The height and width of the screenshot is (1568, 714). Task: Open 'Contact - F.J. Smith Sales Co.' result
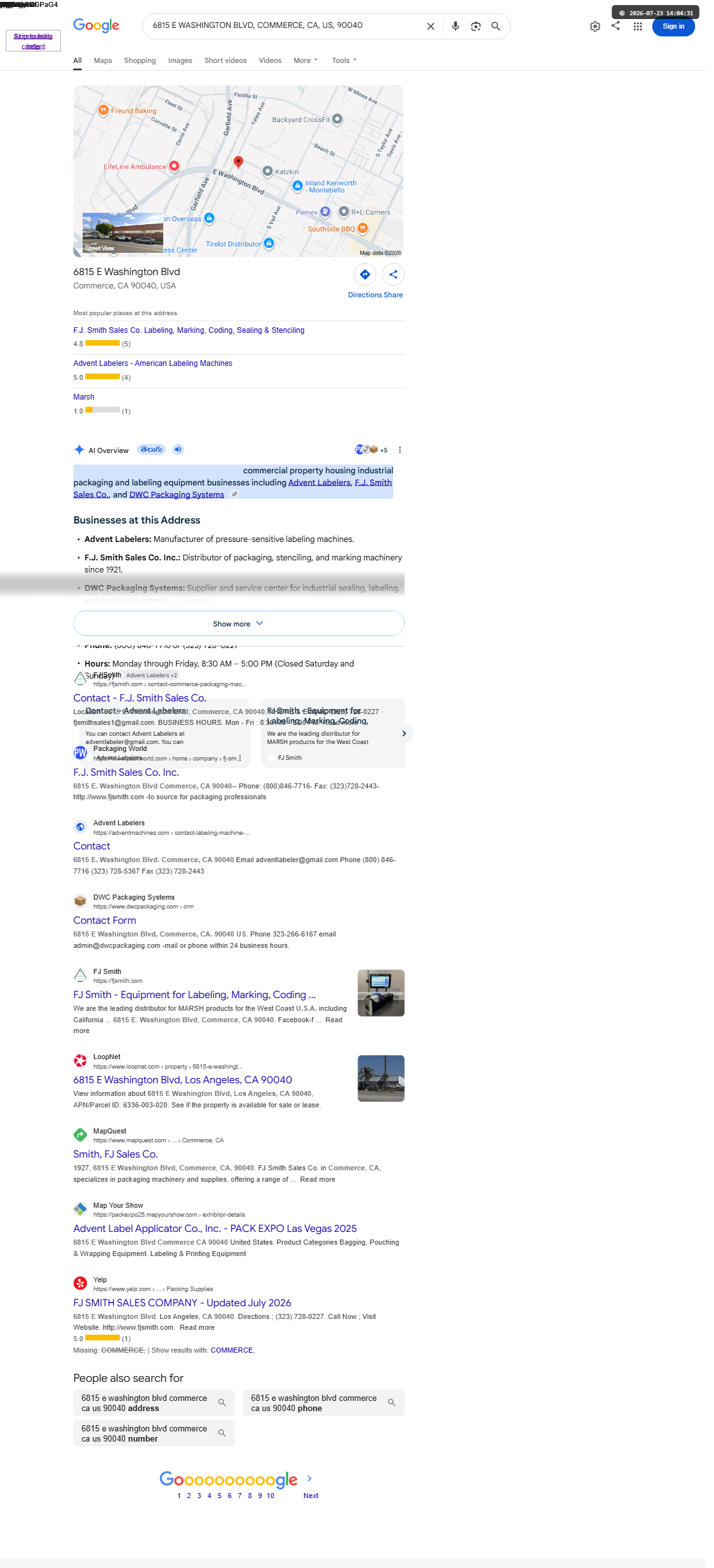click(x=140, y=698)
